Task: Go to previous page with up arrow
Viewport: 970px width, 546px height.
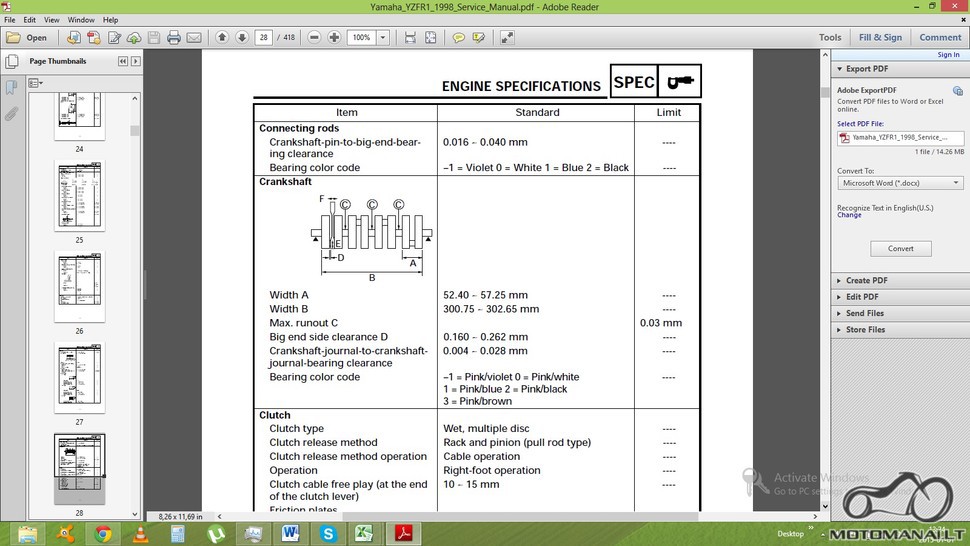Action: tap(222, 38)
